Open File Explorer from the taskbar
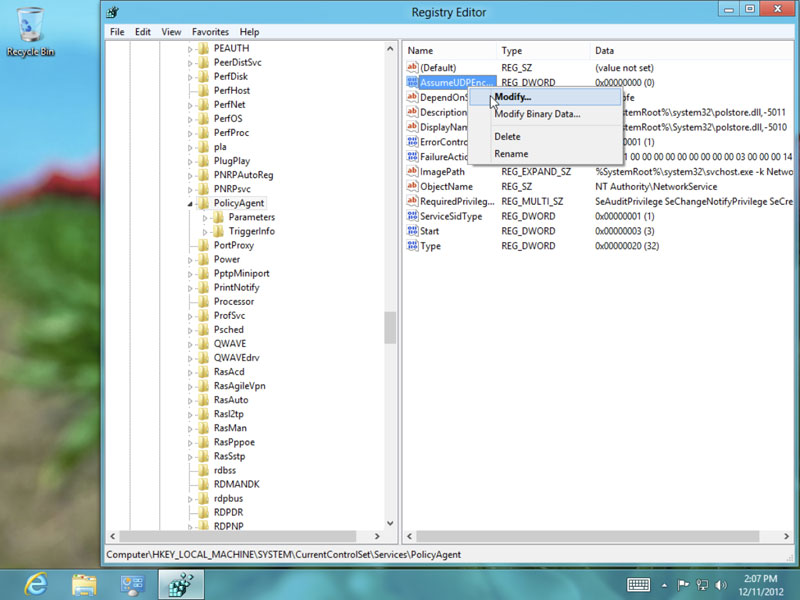 click(84, 583)
